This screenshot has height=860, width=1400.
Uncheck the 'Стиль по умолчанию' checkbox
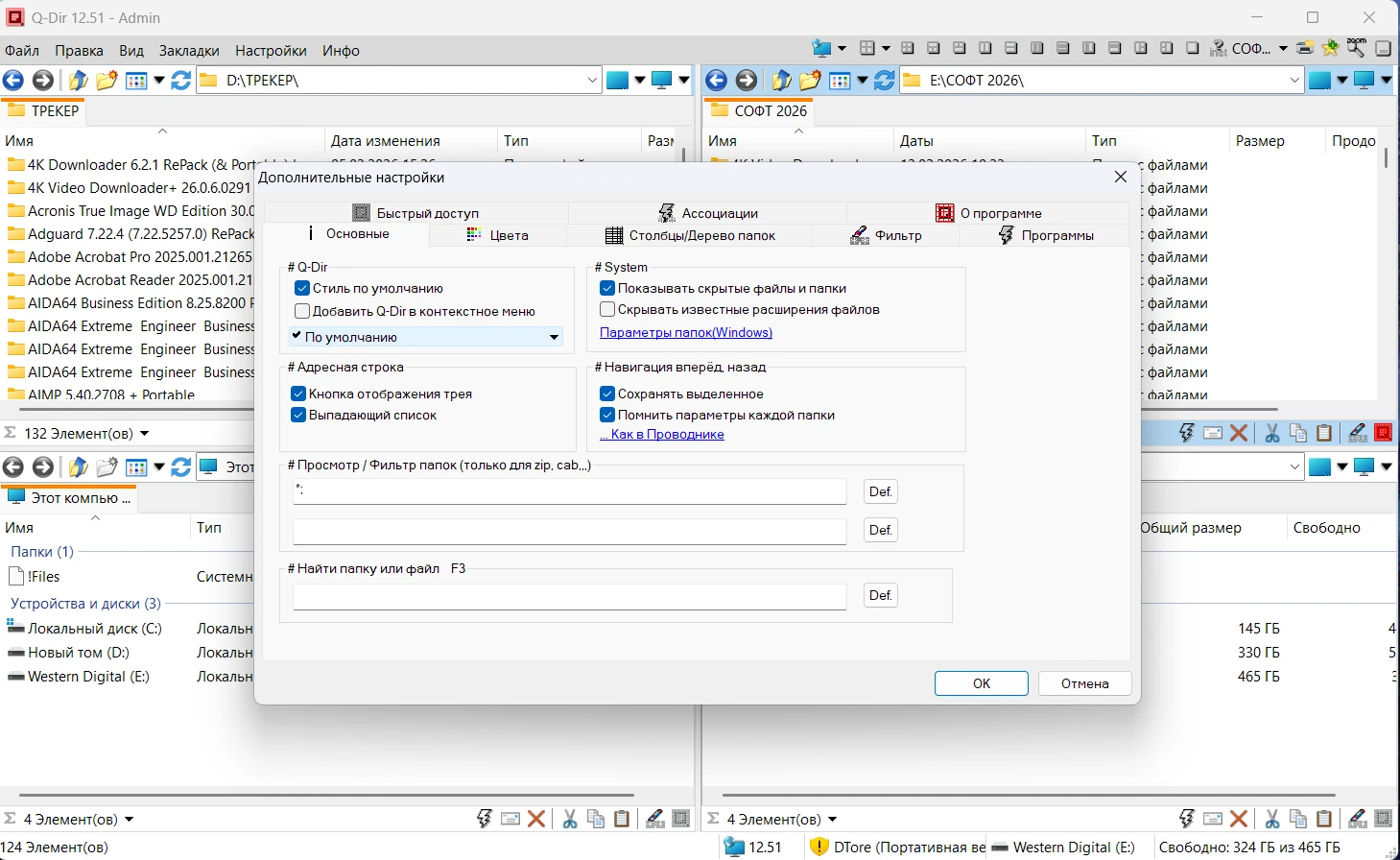(x=302, y=288)
